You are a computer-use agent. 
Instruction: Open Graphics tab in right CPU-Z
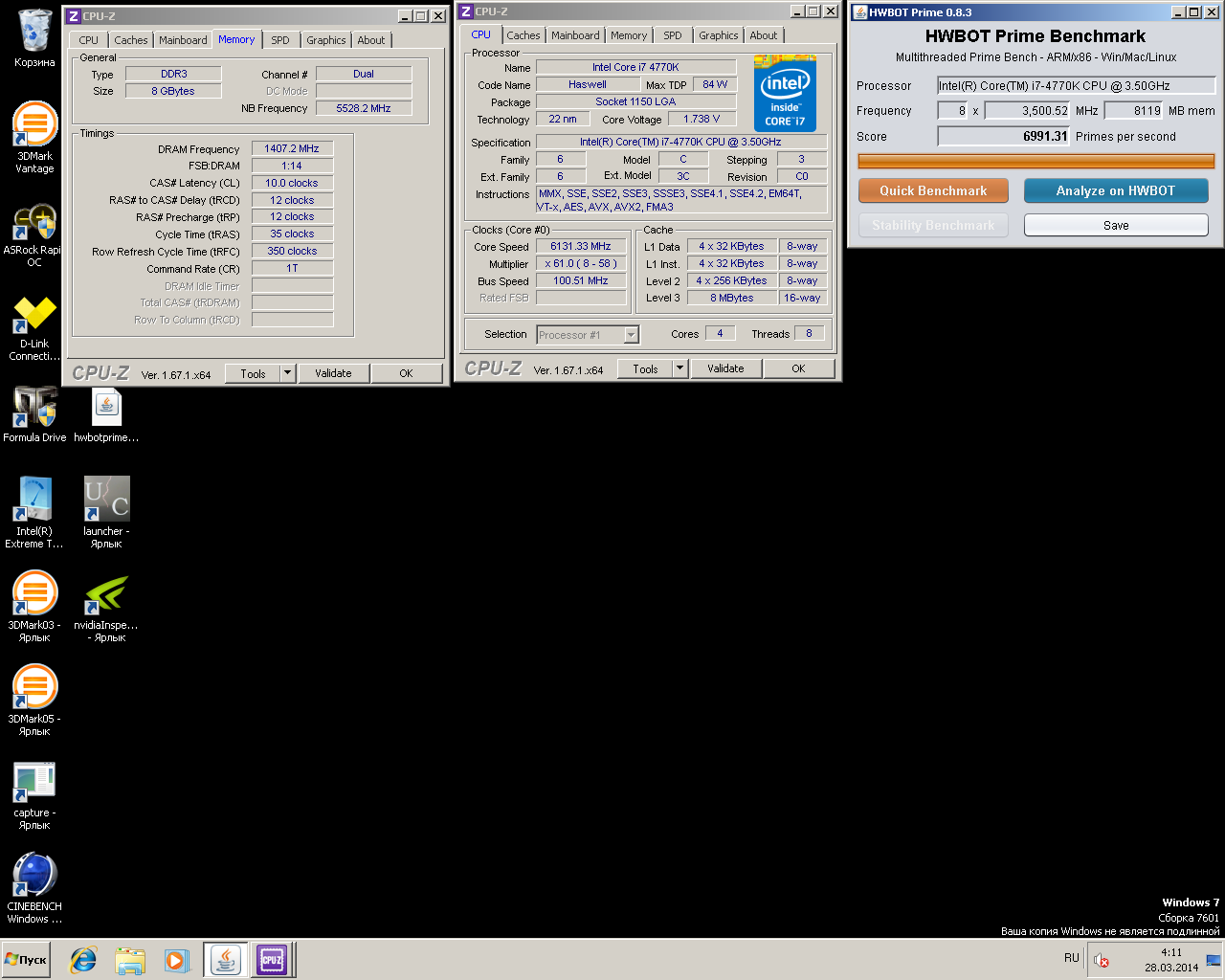(719, 35)
